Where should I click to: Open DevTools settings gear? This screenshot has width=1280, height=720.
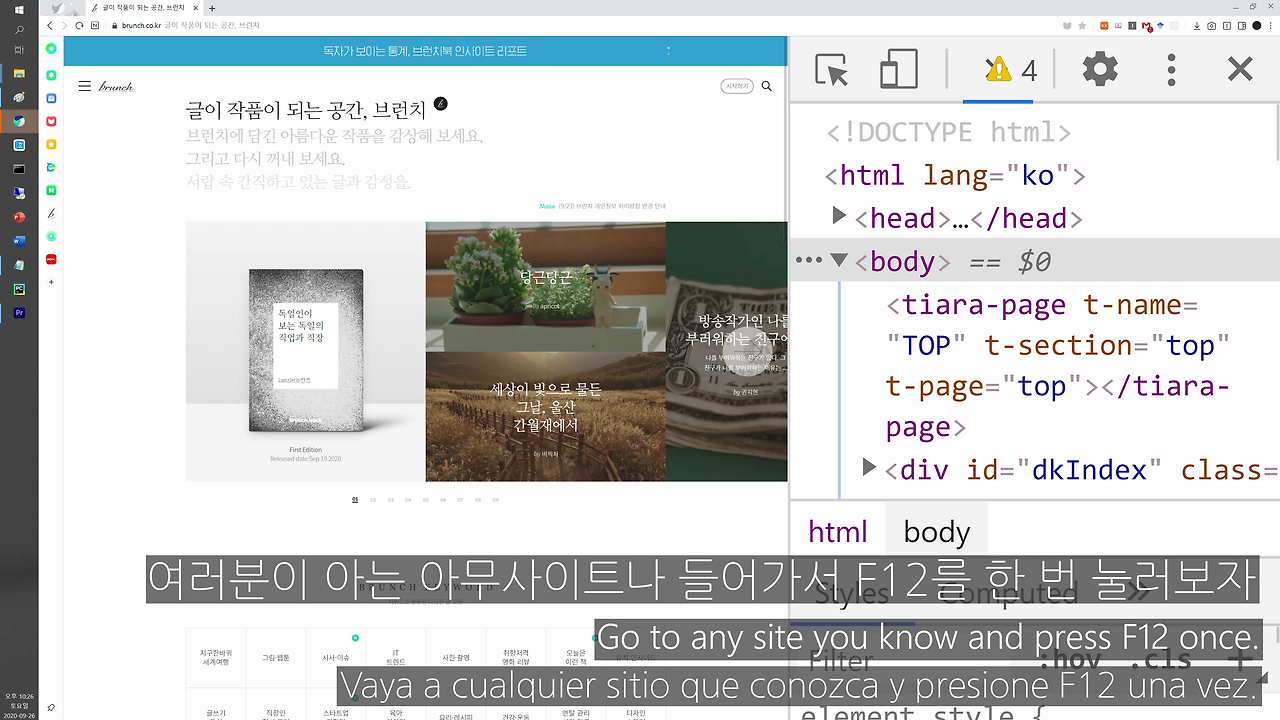click(x=1098, y=69)
